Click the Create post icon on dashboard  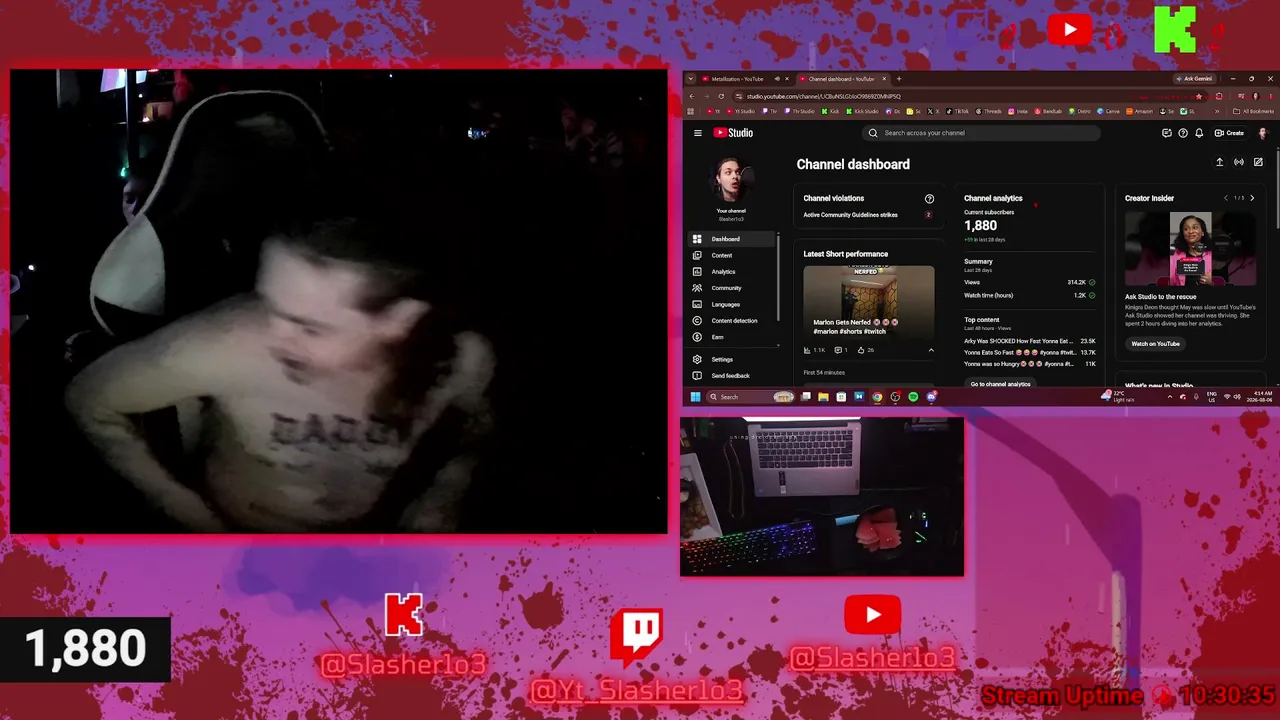[x=1258, y=162]
